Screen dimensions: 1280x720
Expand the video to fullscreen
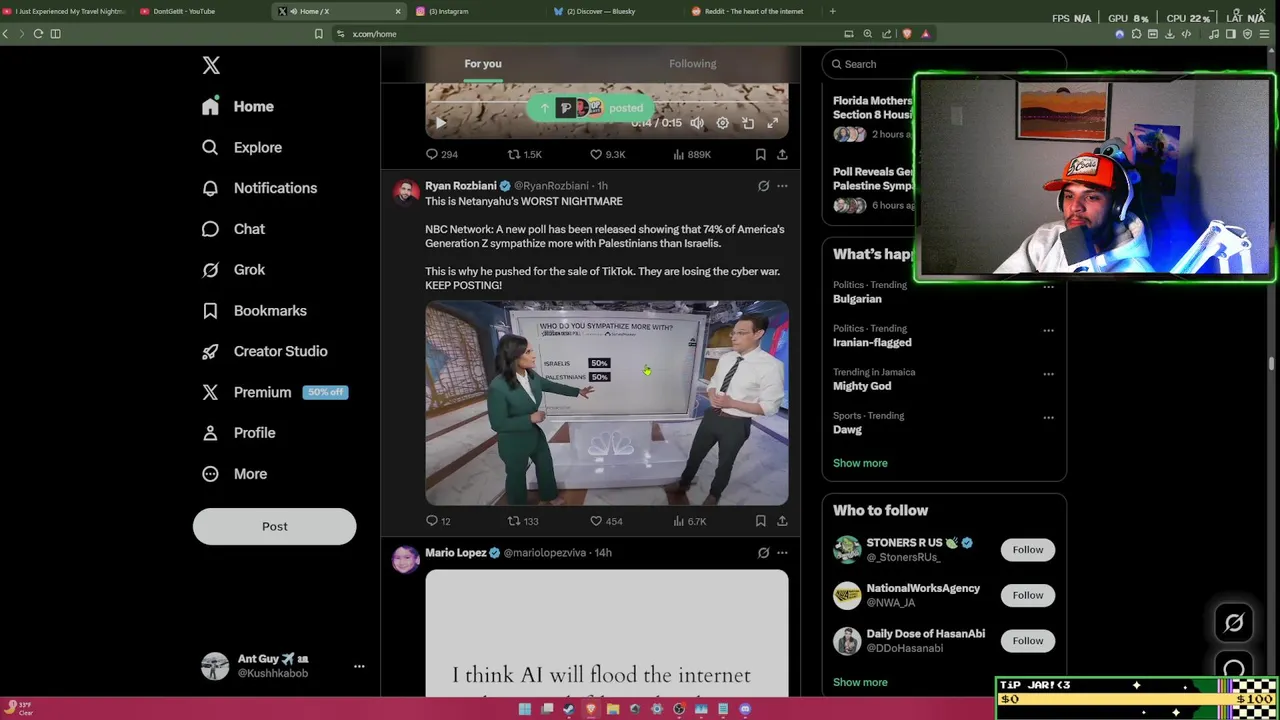(x=773, y=123)
